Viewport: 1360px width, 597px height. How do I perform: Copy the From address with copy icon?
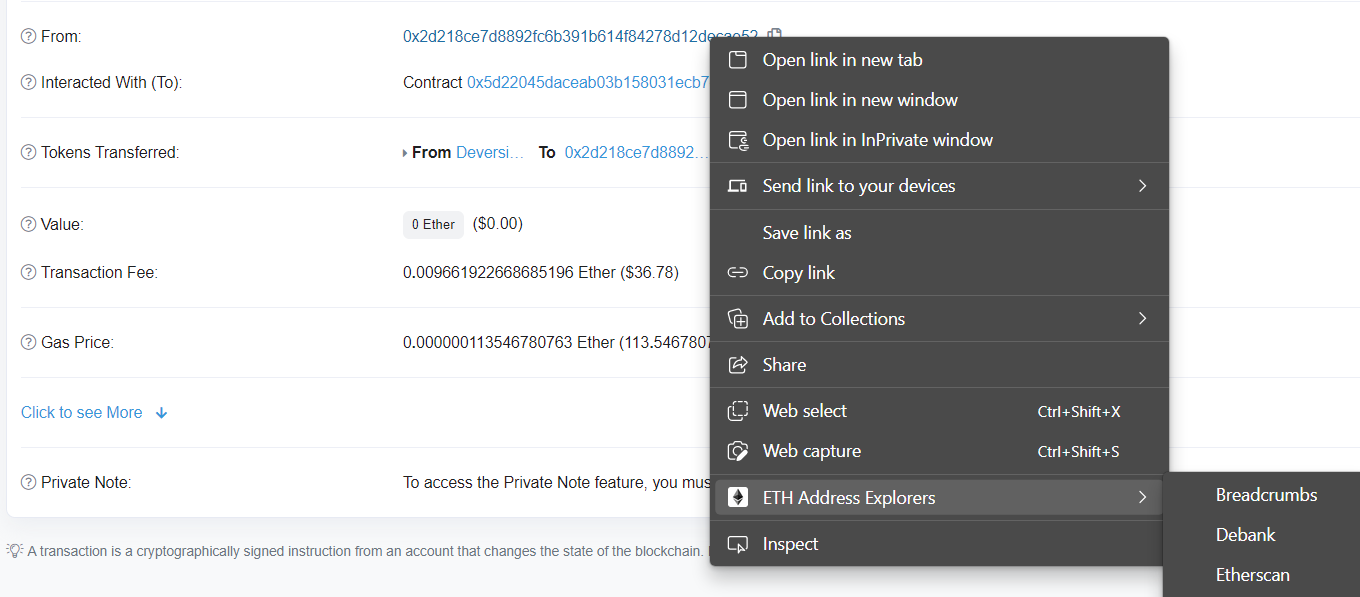pyautogui.click(x=774, y=35)
